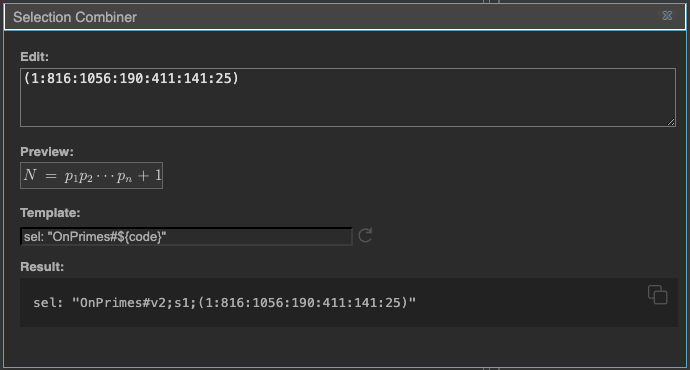The width and height of the screenshot is (690, 370).
Task: Place cursor after 141:25) in Edit box
Action: 239,78
